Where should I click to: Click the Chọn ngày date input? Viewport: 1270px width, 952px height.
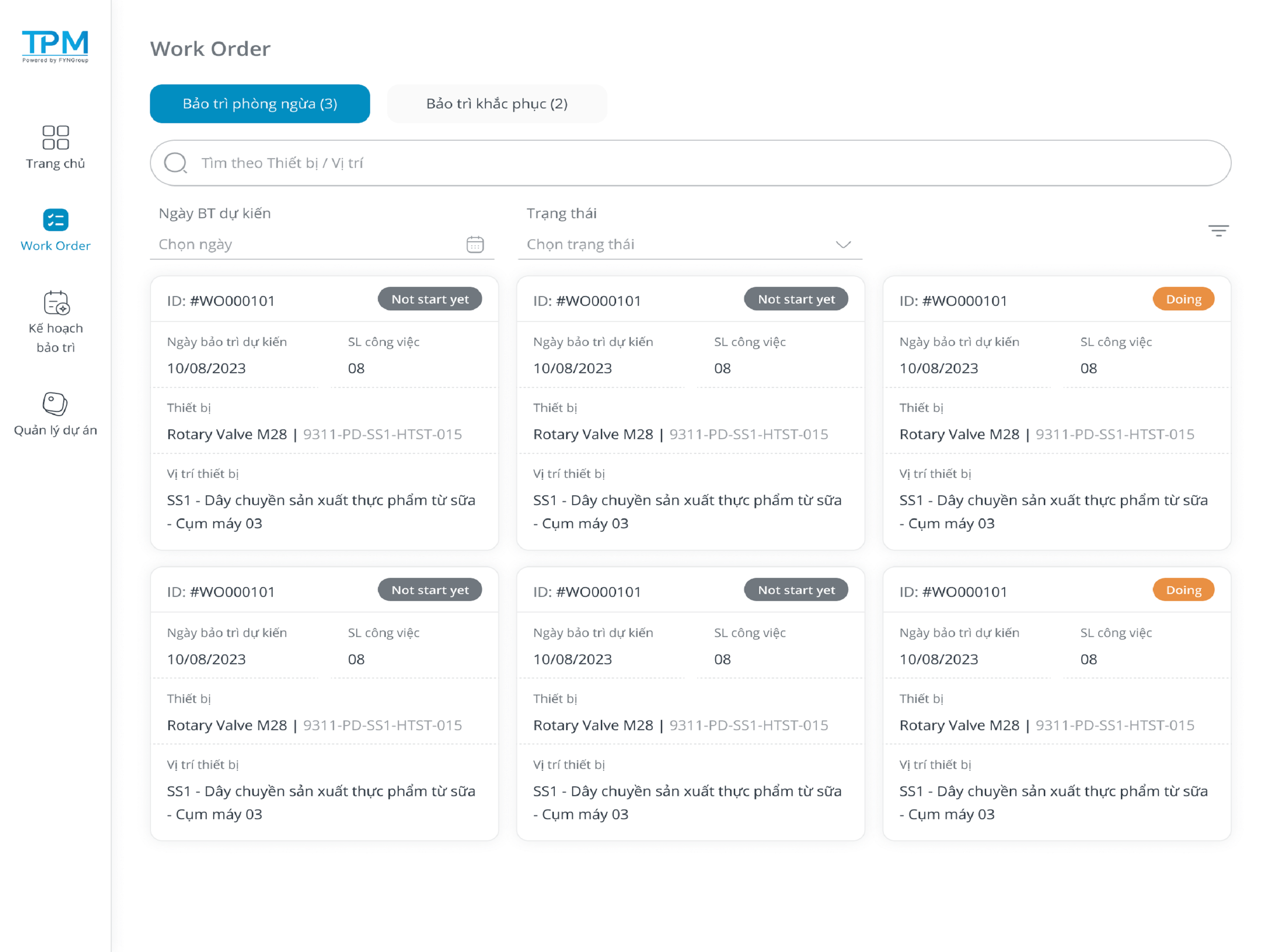[x=322, y=244]
